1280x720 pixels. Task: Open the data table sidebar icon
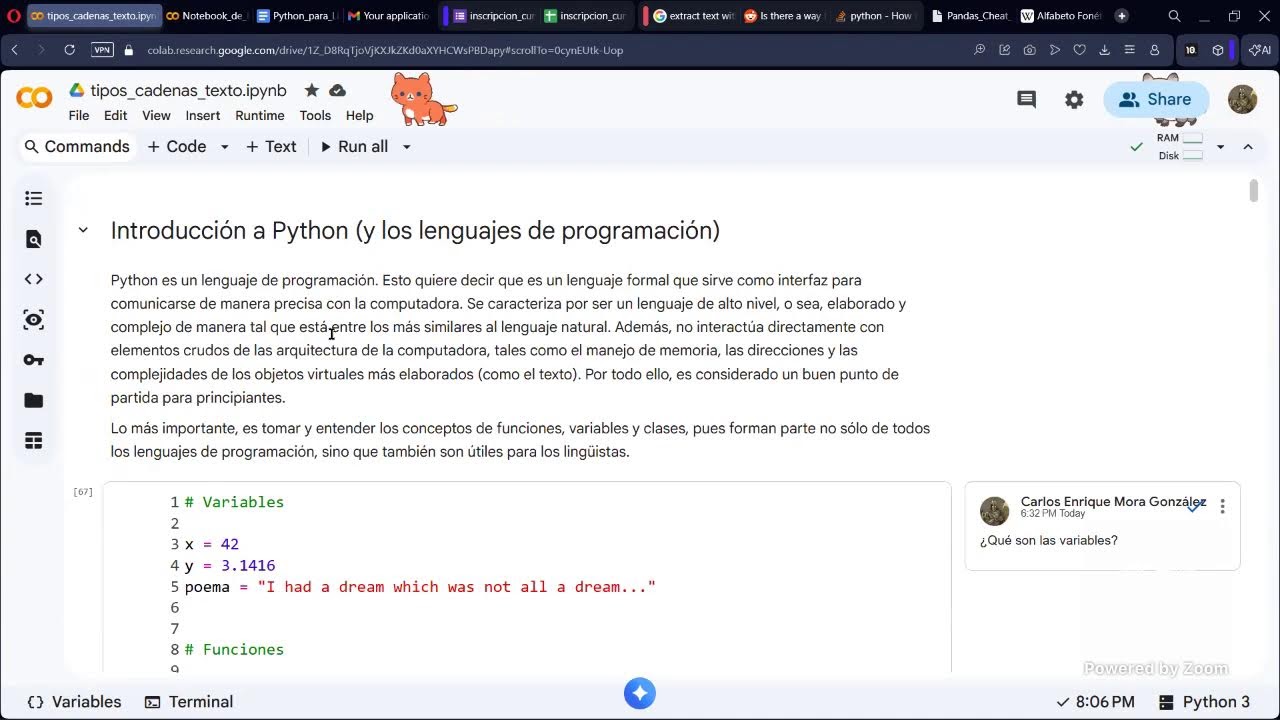pyautogui.click(x=33, y=441)
